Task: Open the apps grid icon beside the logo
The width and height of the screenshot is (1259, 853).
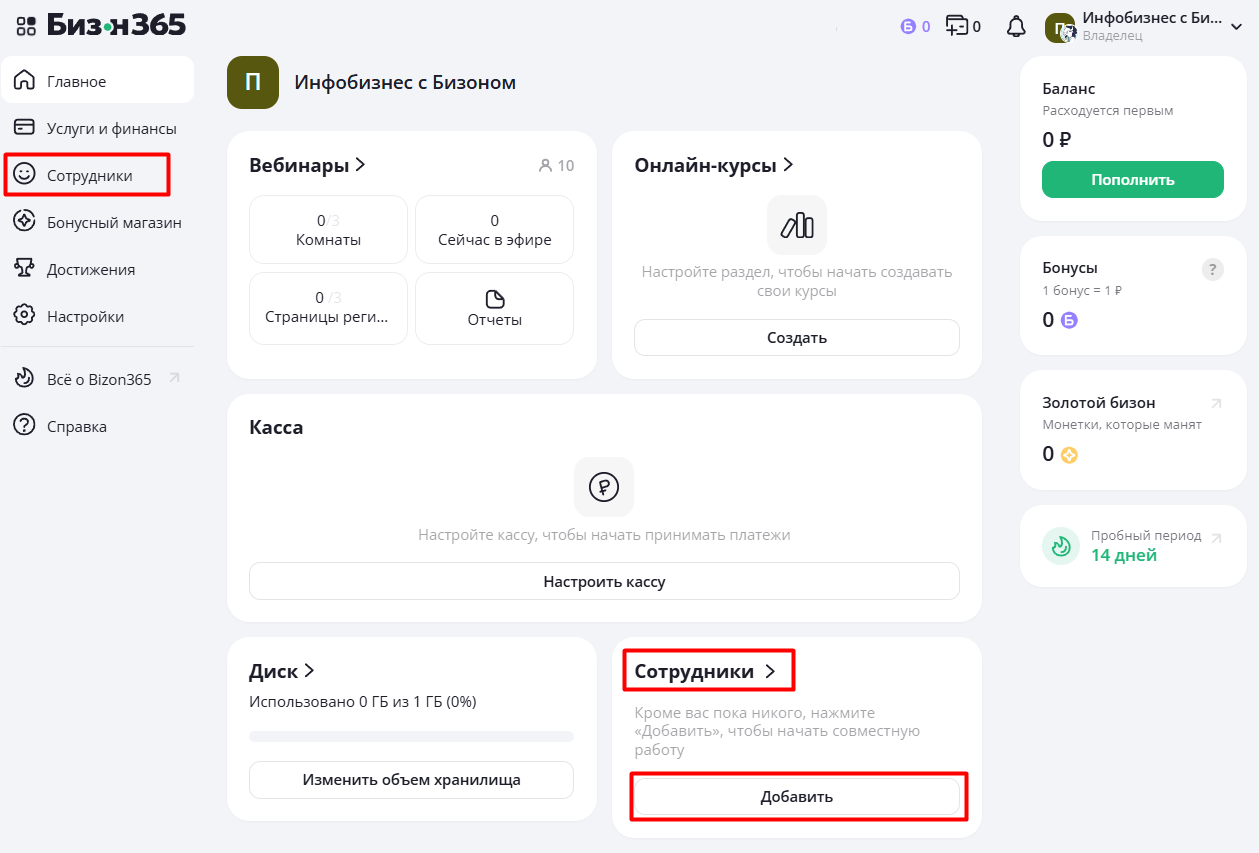Action: 26,26
